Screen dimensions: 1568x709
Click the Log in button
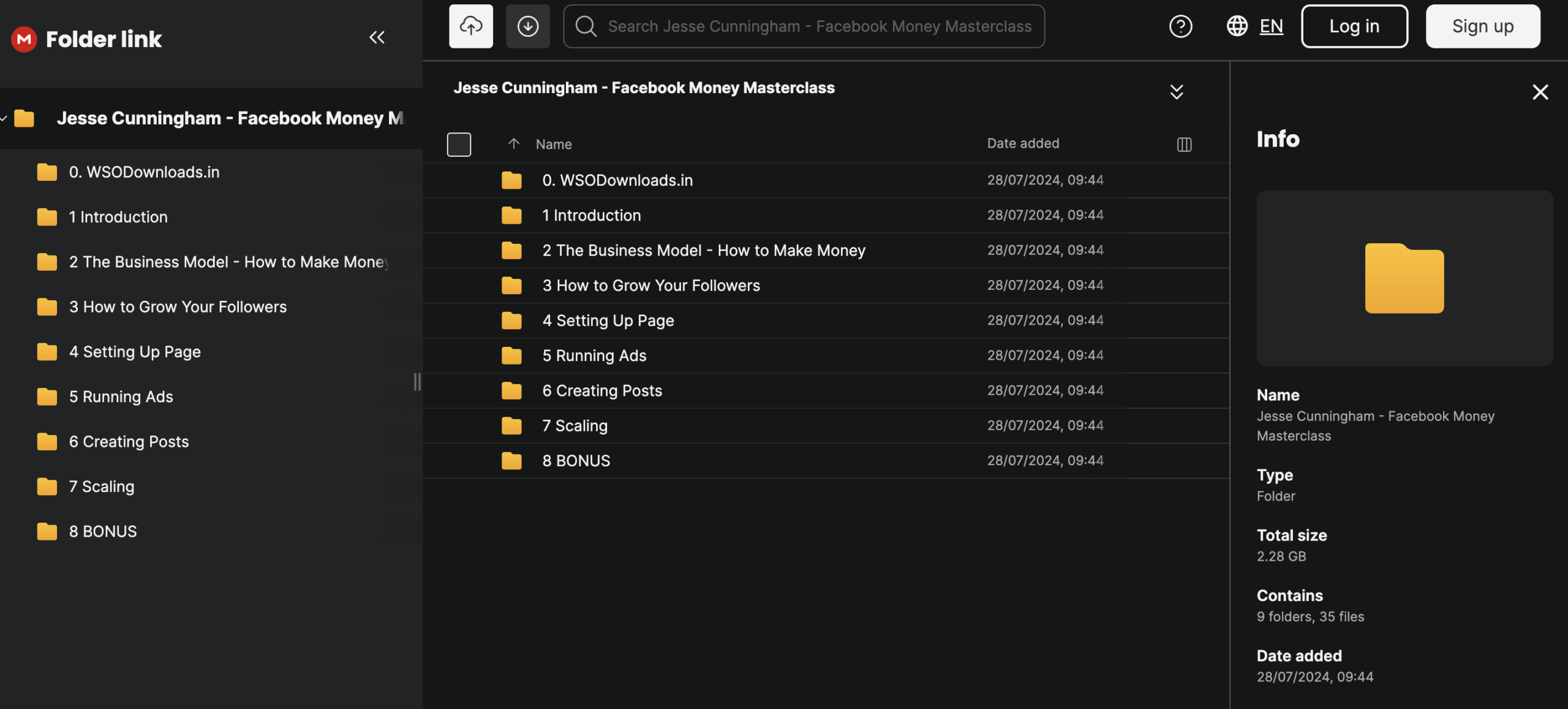[1354, 26]
